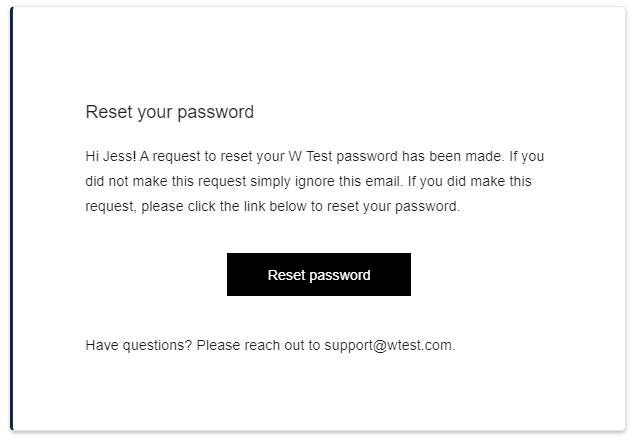This screenshot has height=447, width=644.
Task: Click the "Have questions?" text
Action: (x=139, y=346)
